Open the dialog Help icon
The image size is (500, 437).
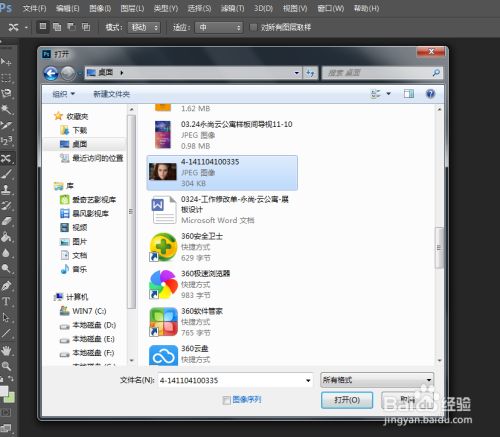click(x=430, y=94)
